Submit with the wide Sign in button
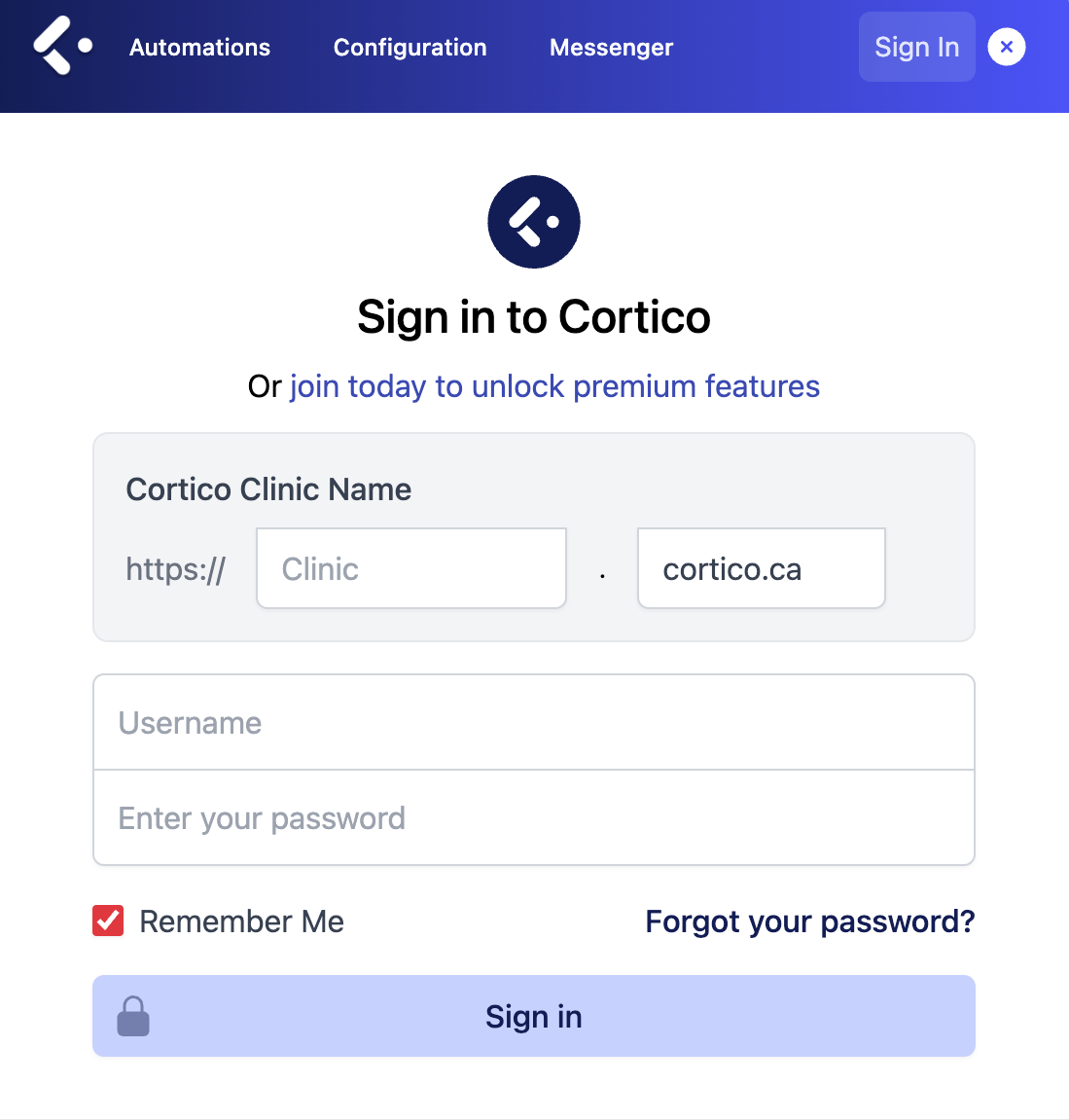 click(534, 1016)
